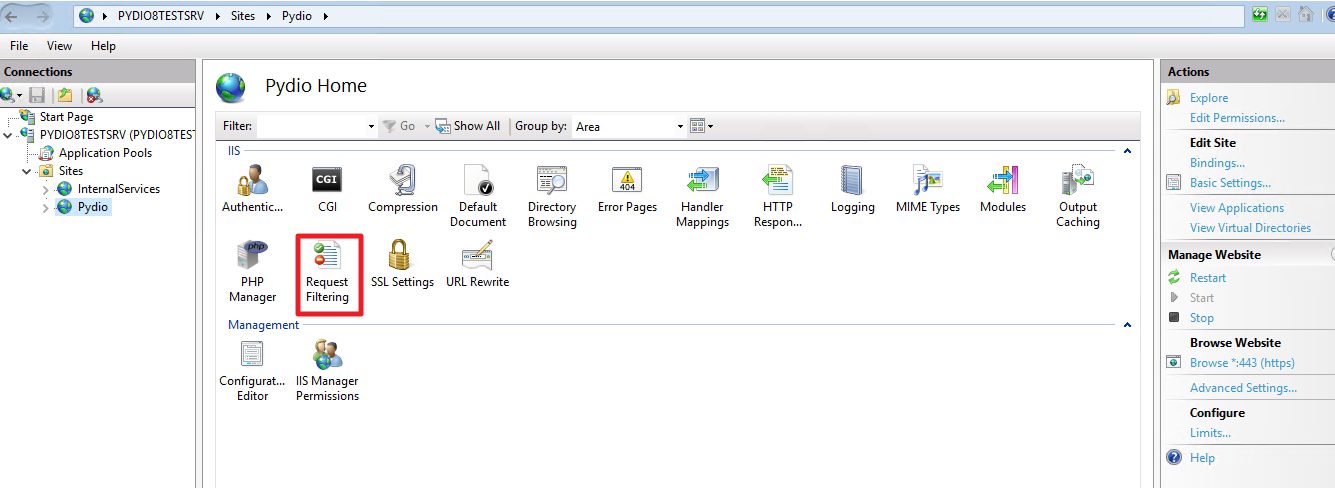Click the Up folder icon in Connections
The width and height of the screenshot is (1335, 488).
pyautogui.click(x=64, y=95)
